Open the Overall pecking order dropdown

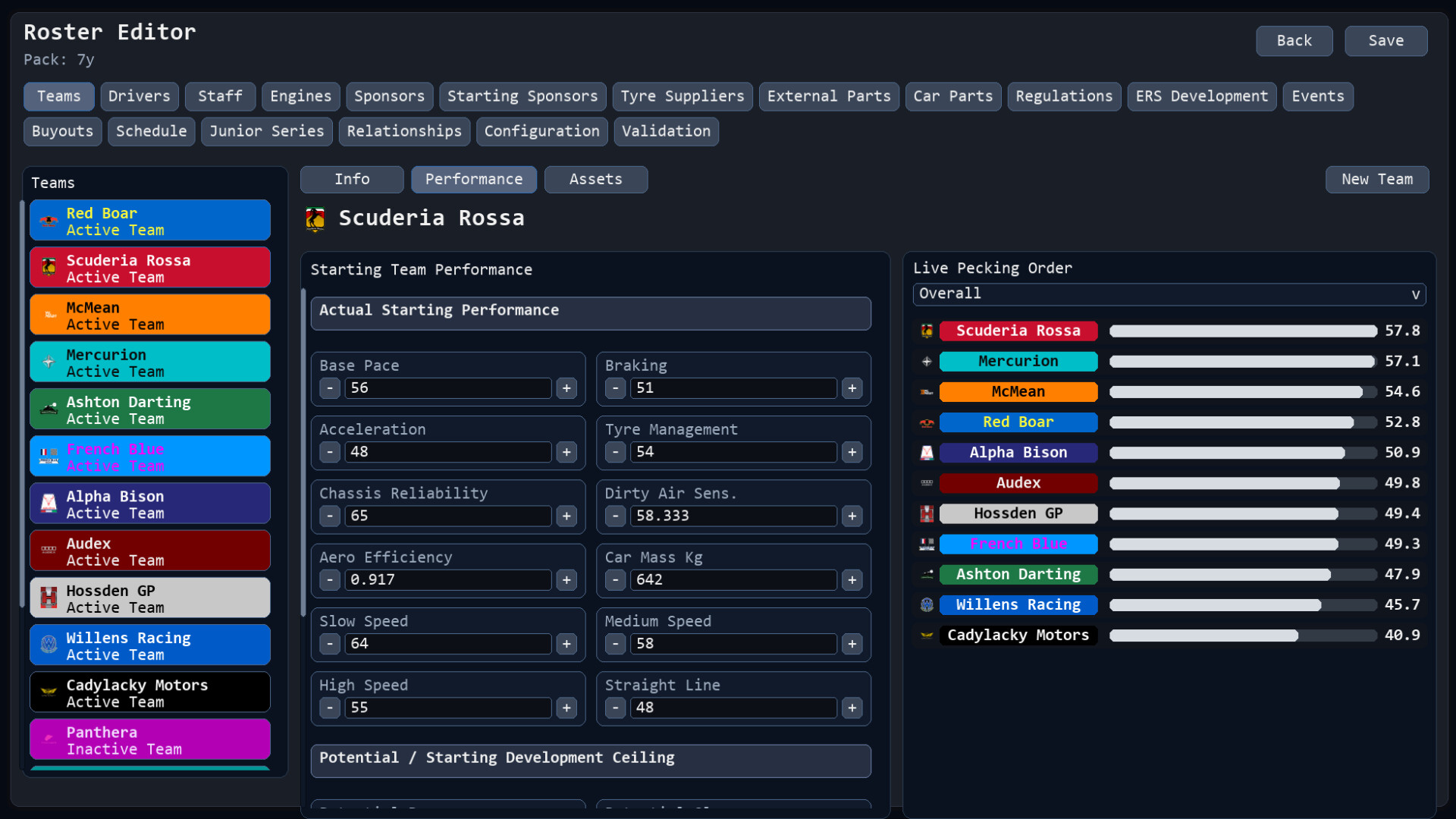pyautogui.click(x=1169, y=294)
